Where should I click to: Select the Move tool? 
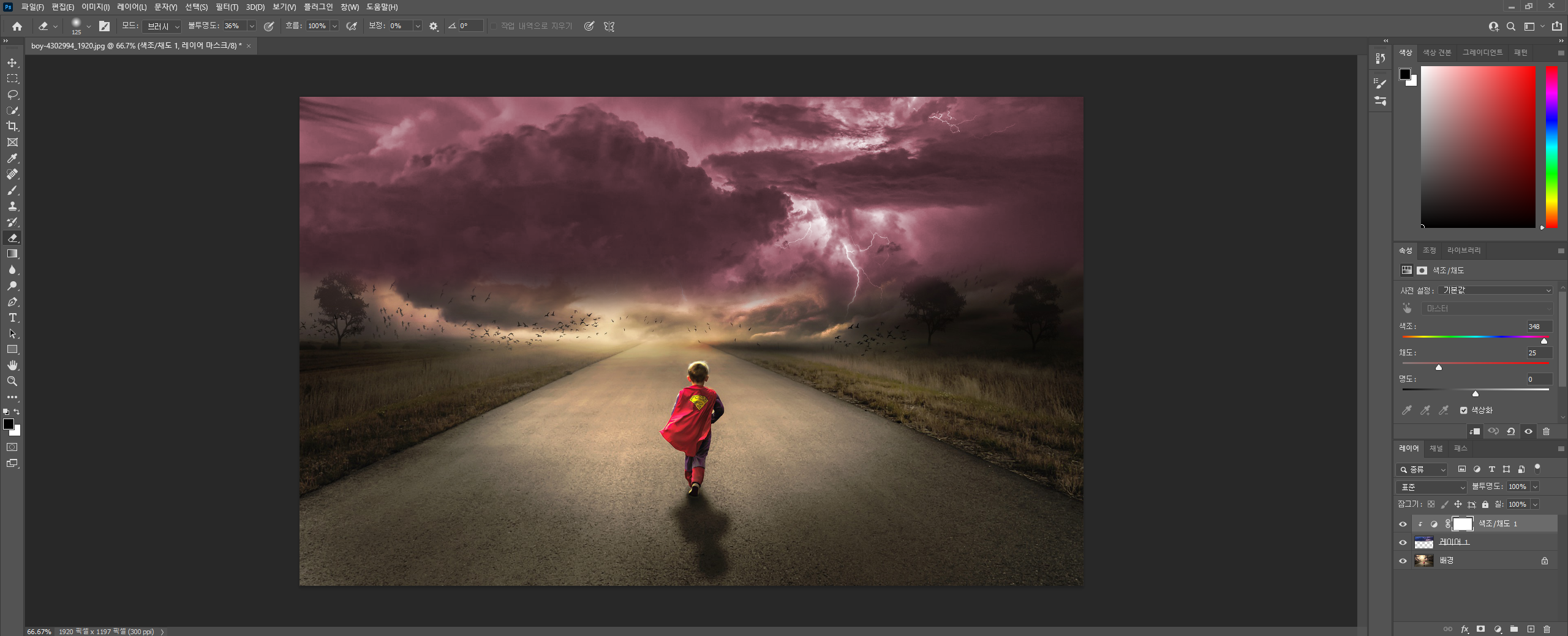pyautogui.click(x=12, y=62)
